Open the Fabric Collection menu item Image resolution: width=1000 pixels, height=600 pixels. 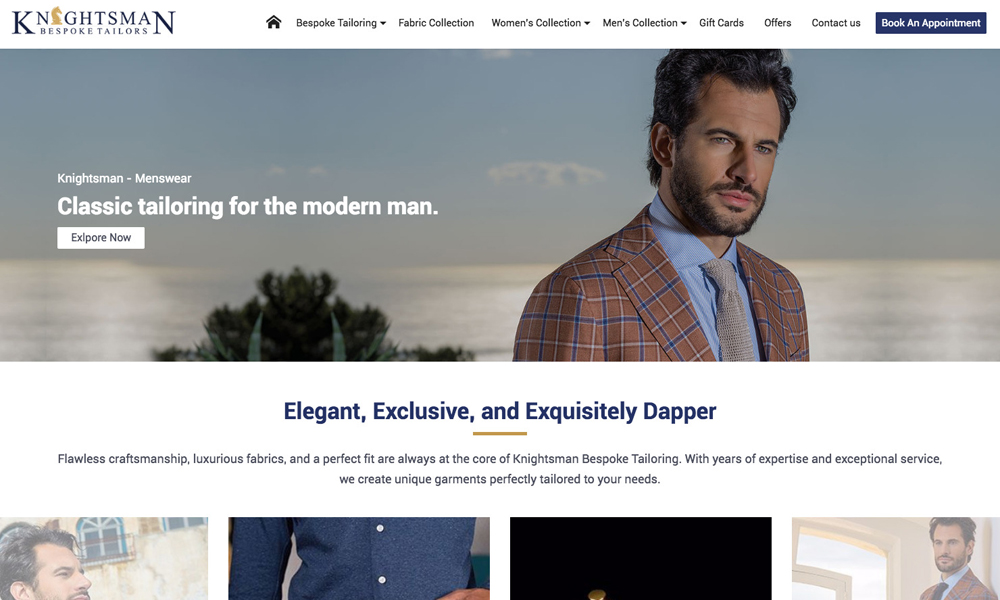(436, 23)
